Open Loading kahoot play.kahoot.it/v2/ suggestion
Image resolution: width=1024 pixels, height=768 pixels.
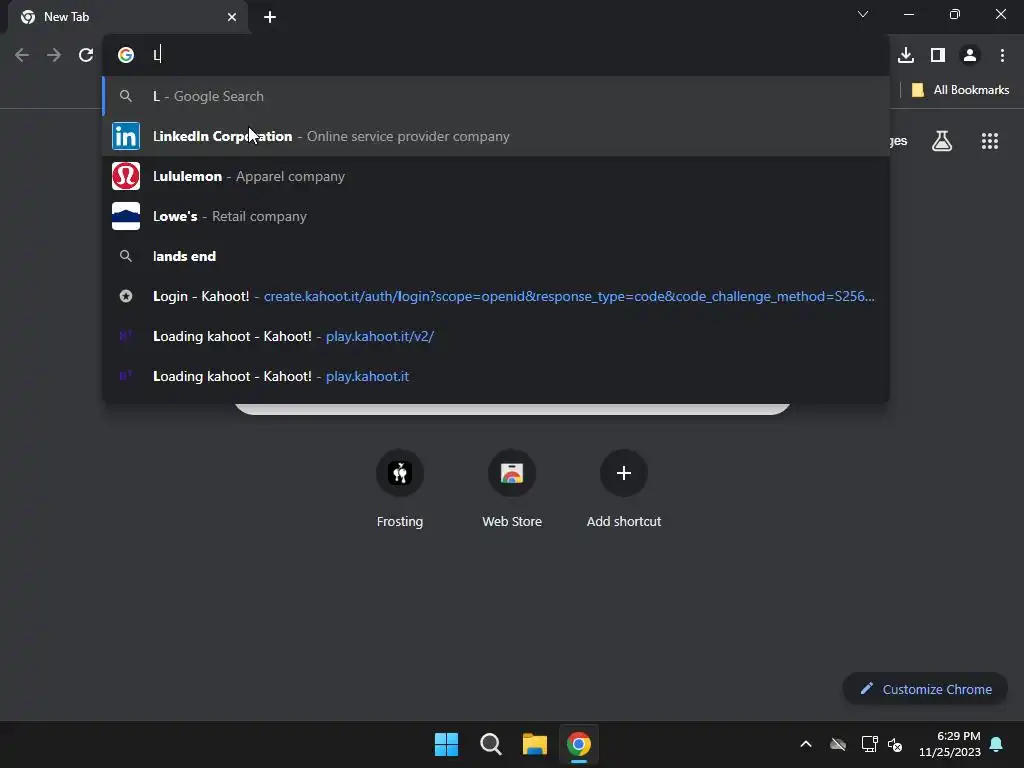pyautogui.click(x=496, y=336)
